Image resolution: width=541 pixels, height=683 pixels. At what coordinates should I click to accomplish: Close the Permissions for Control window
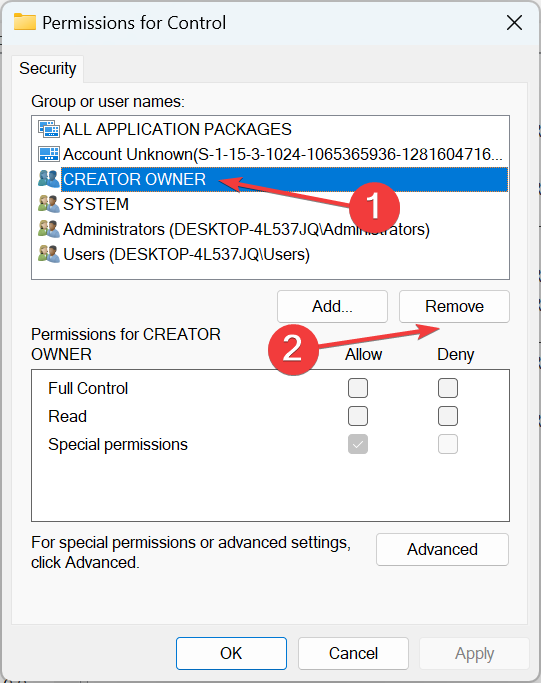[514, 22]
